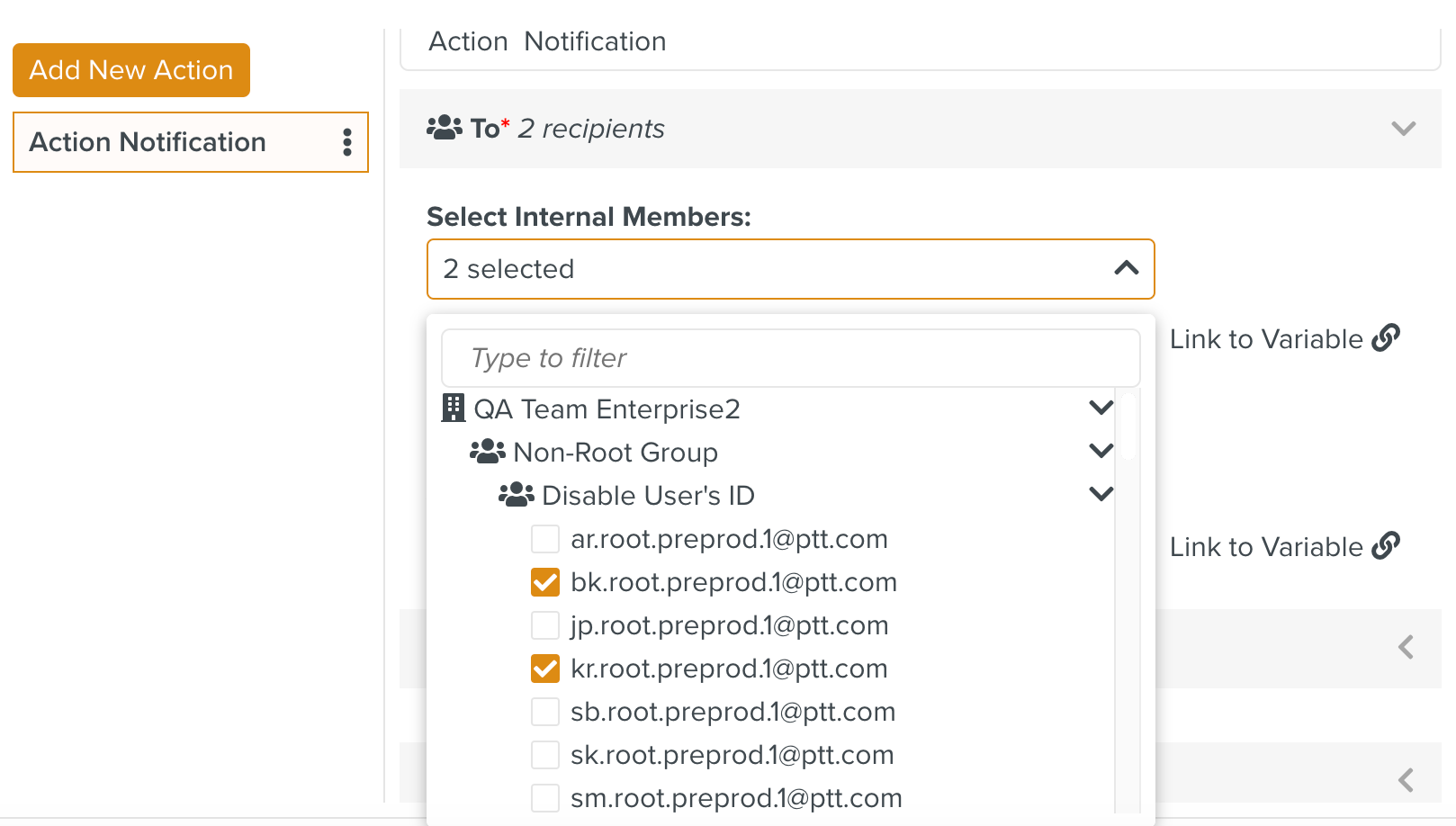
Task: Click the lower Link to Variable chain icon
Action: (1386, 546)
